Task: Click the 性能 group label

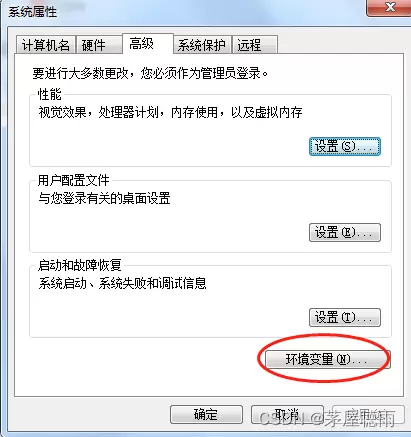Action: pos(50,94)
